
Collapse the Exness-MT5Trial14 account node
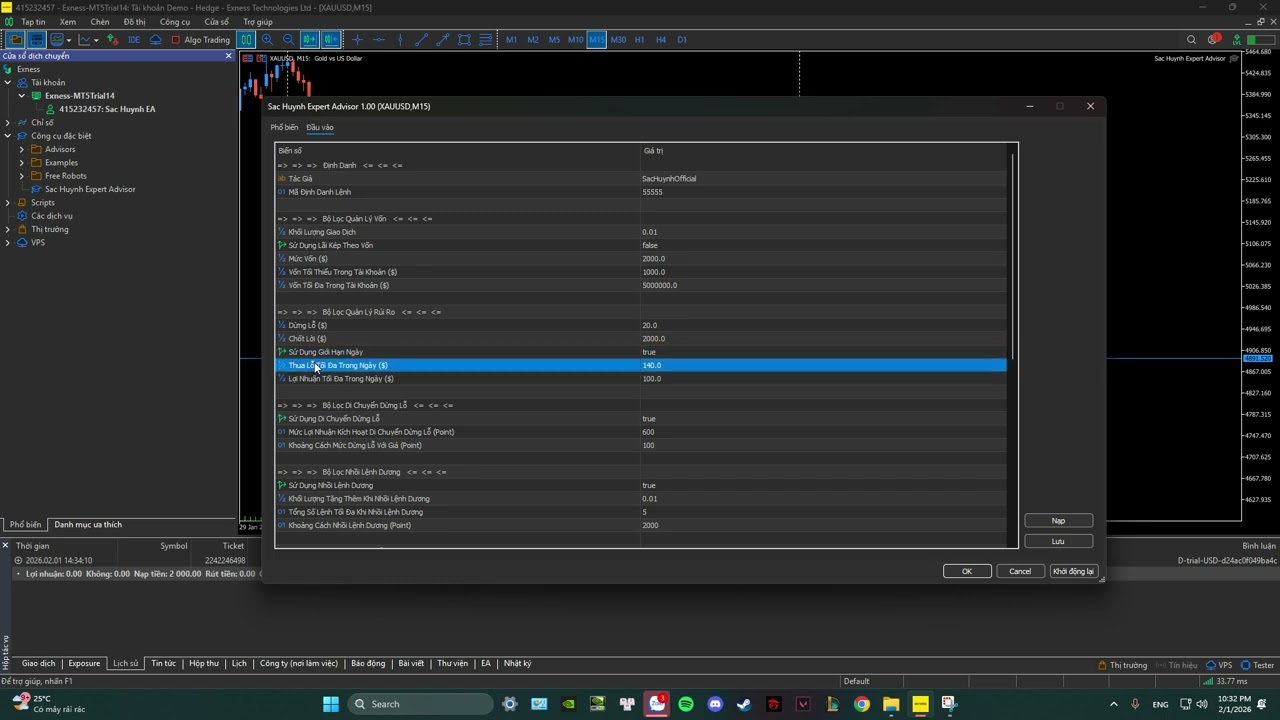[x=22, y=96]
